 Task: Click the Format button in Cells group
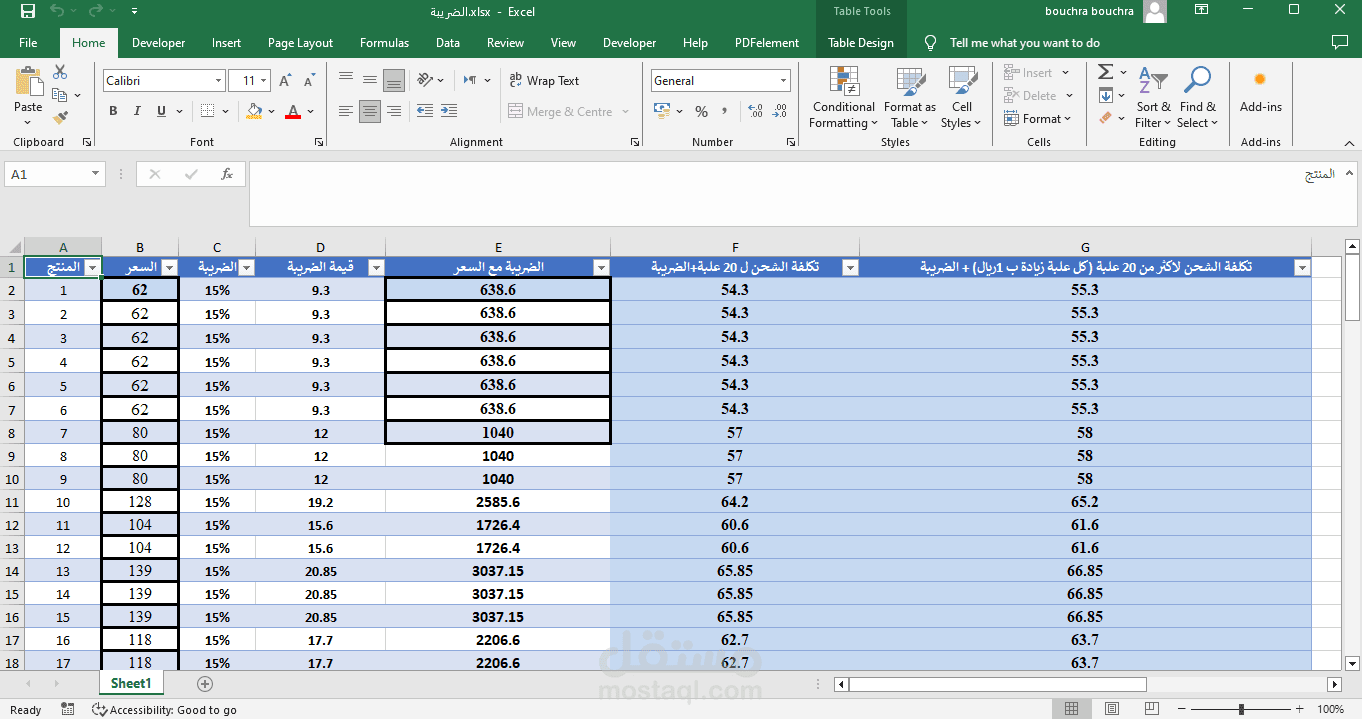[1037, 119]
